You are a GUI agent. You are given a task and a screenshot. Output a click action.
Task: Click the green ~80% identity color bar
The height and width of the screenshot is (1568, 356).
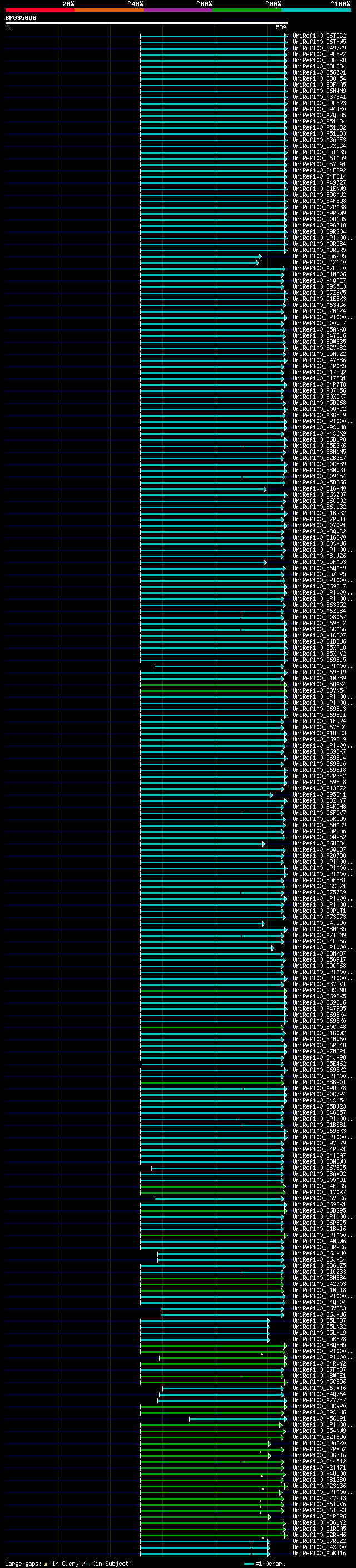(247, 10)
